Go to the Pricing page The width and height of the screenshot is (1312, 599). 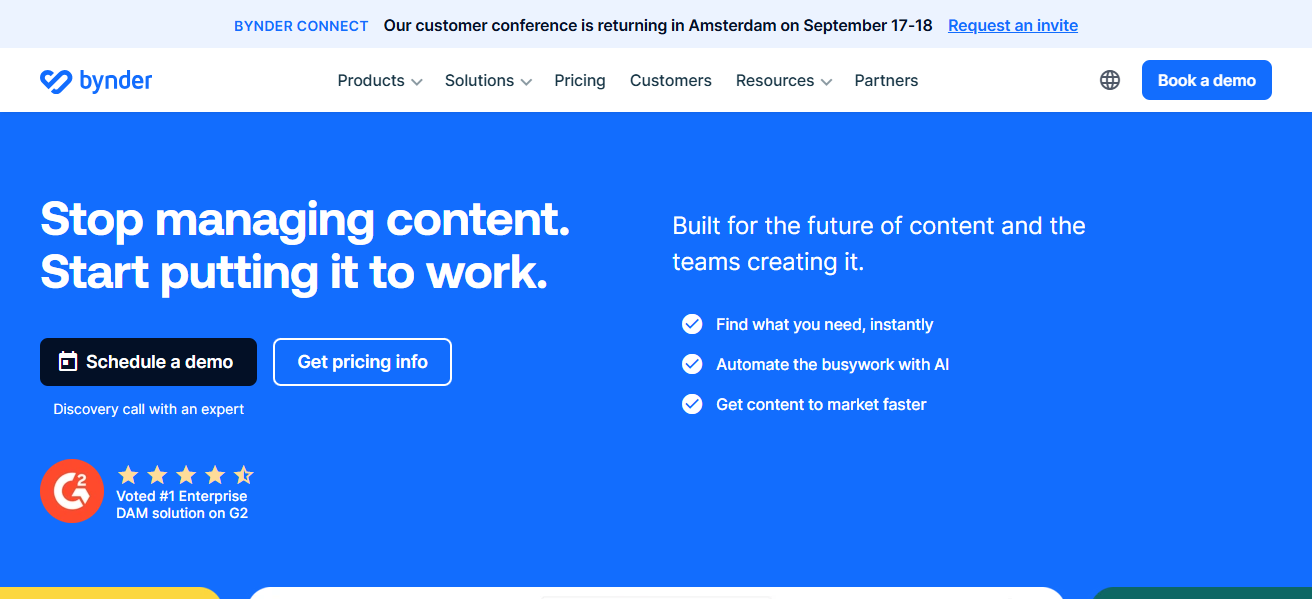(580, 81)
